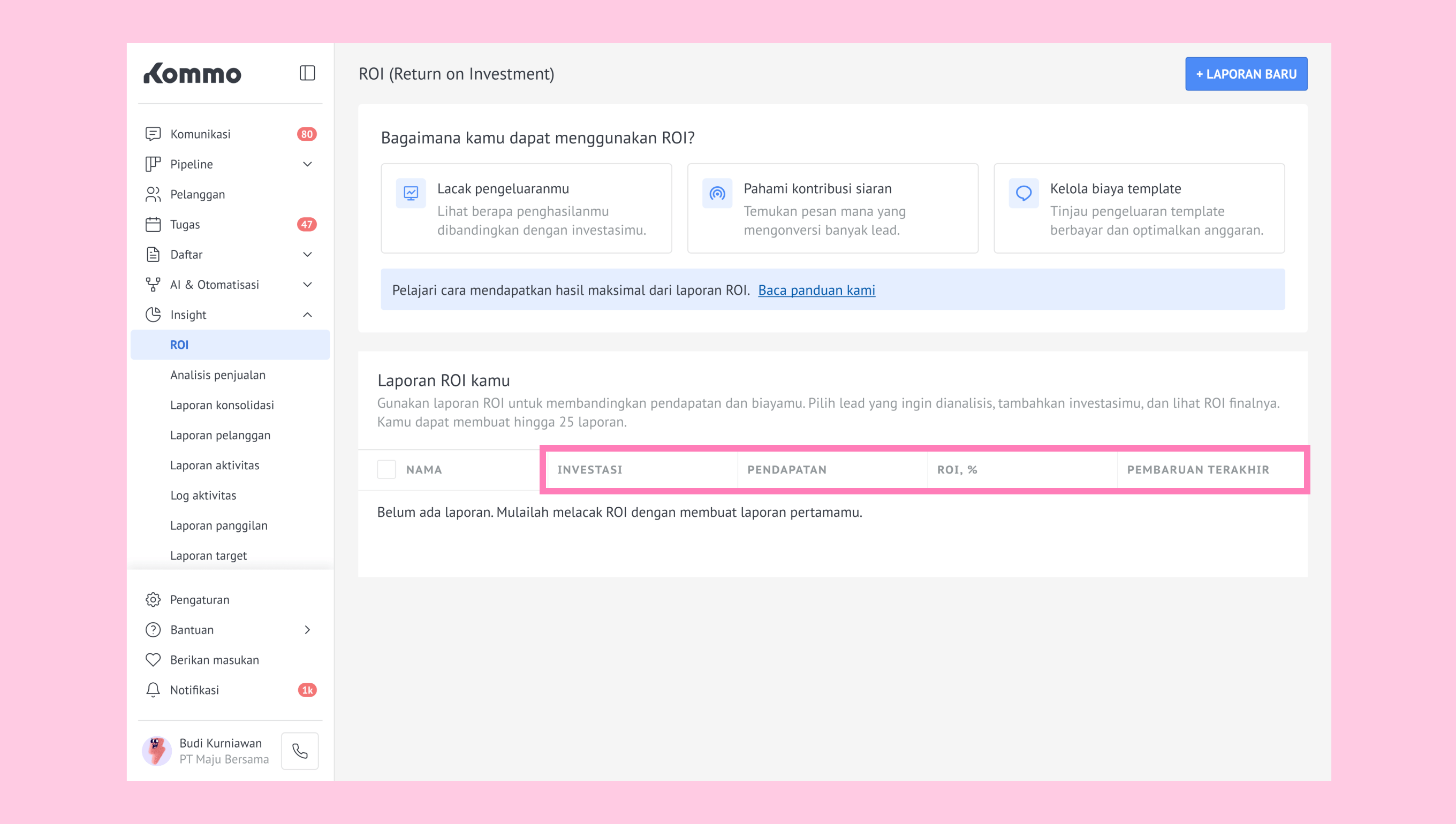Viewport: 1456px width, 824px height.
Task: Click the Berikan masukan heart icon
Action: tap(153, 660)
